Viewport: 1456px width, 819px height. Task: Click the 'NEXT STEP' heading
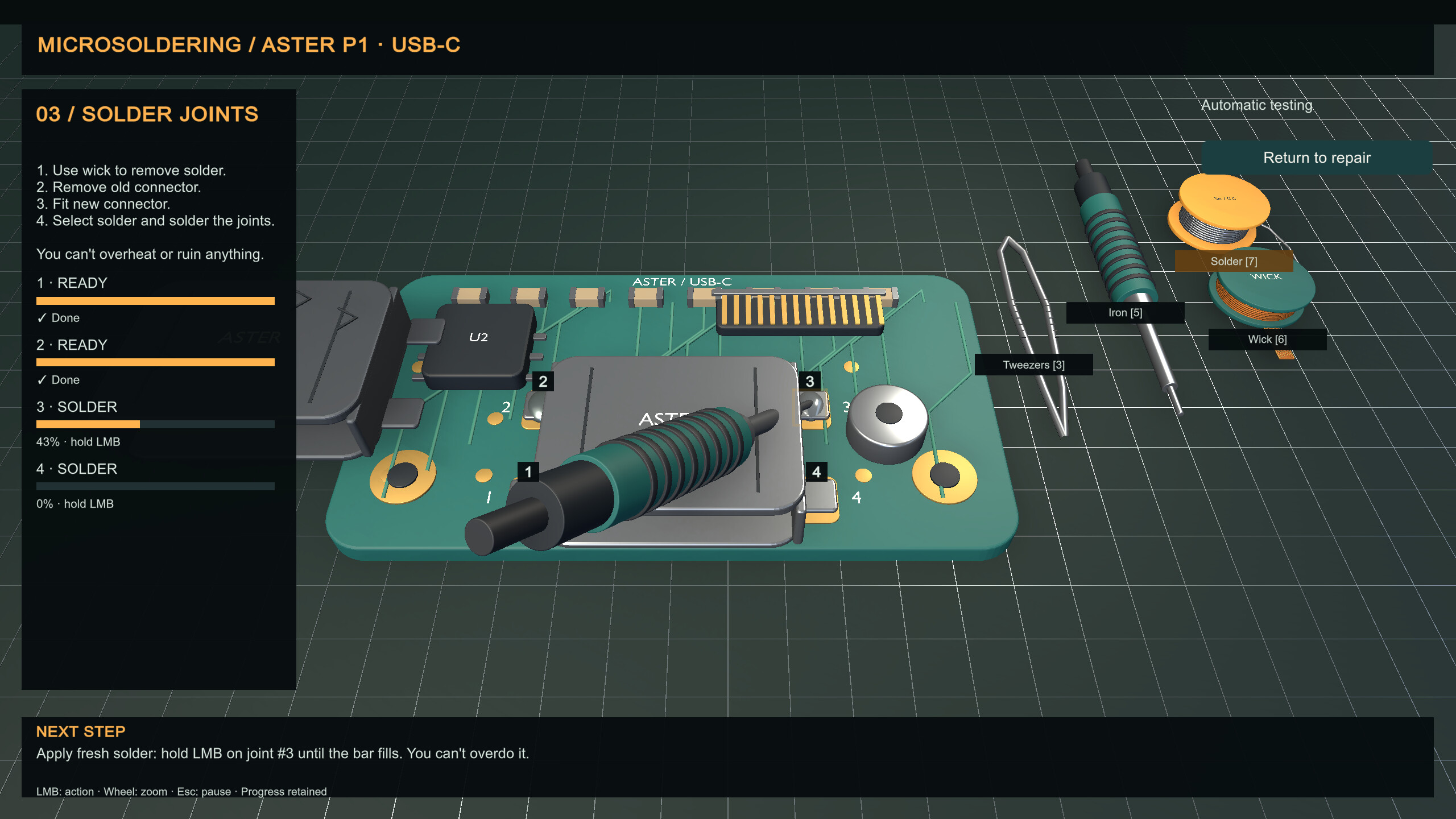81,731
